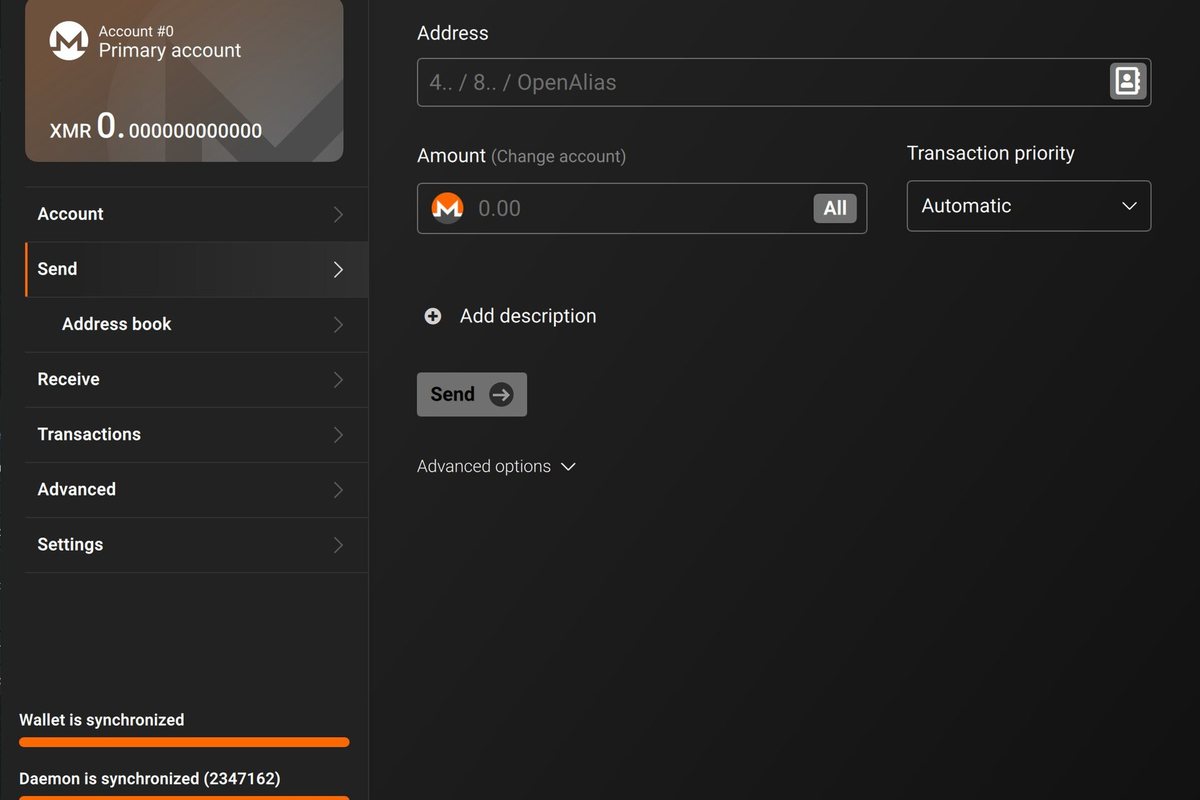Click the Send button
Viewport: 1200px width, 800px height.
(472, 394)
